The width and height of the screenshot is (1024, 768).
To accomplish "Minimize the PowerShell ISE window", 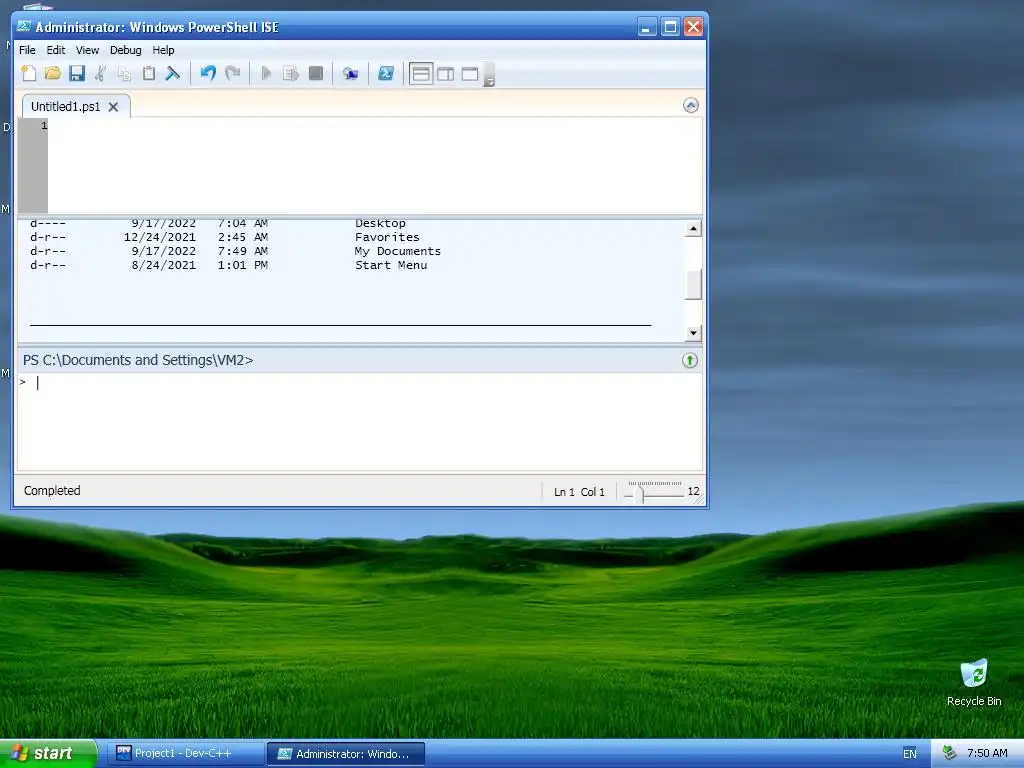I will (x=647, y=27).
